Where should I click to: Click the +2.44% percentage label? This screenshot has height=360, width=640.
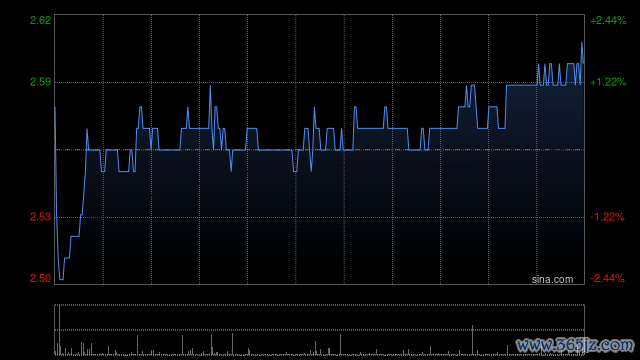pos(608,20)
